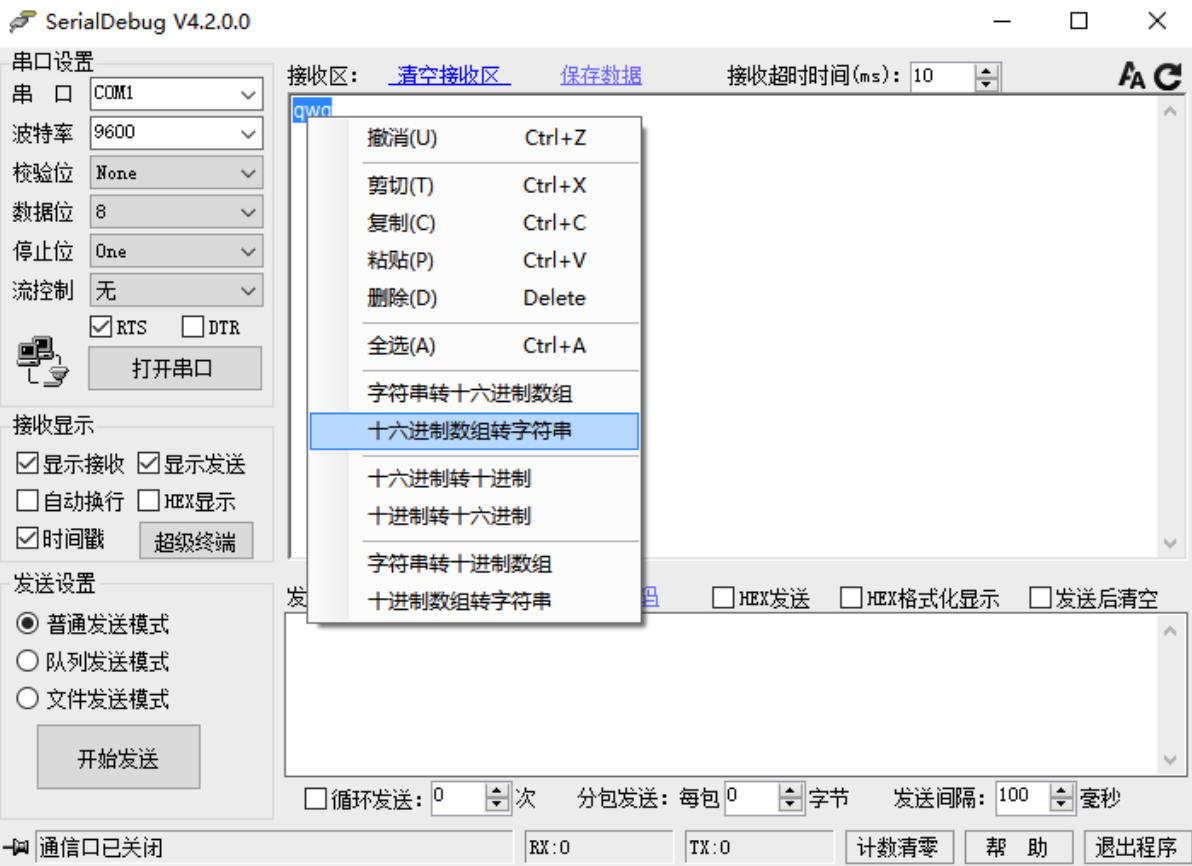The height and width of the screenshot is (866, 1192).
Task: Click the receive area scrollbar down arrow
Action: (x=1170, y=543)
